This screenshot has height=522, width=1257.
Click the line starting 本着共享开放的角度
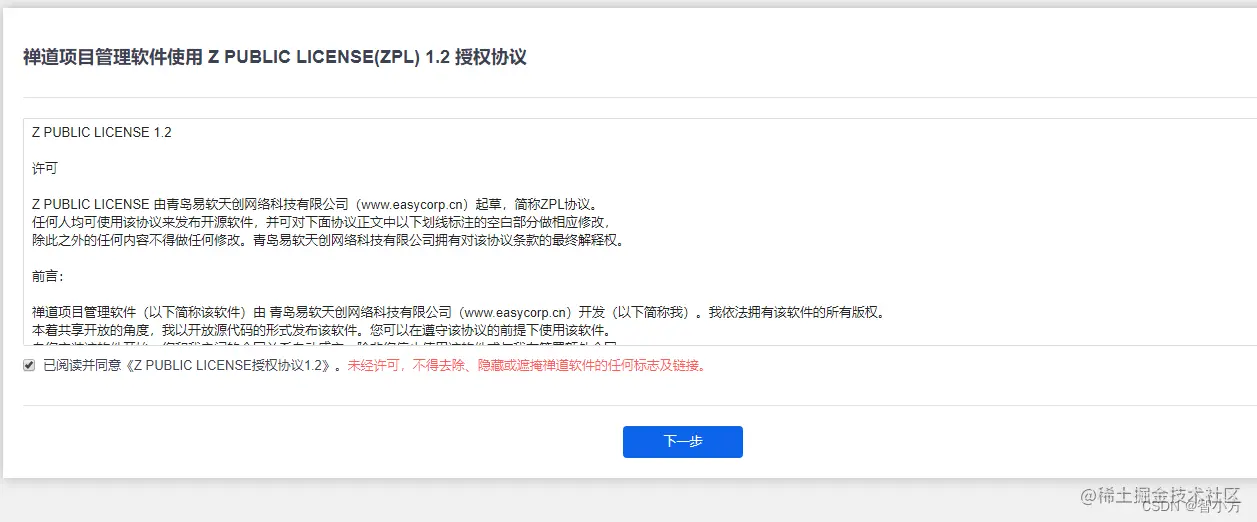(321, 331)
